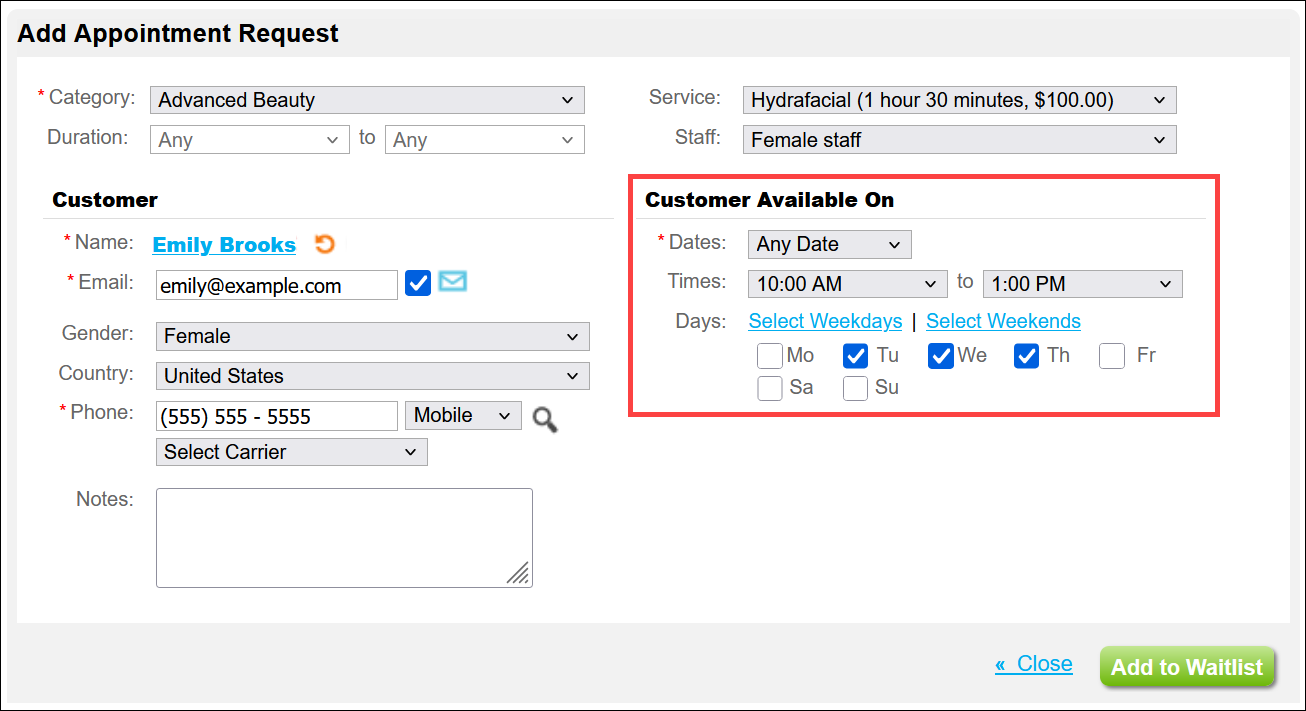The image size is (1306, 711).
Task: Open the Service dropdown showing Hydrafacial
Action: (959, 100)
